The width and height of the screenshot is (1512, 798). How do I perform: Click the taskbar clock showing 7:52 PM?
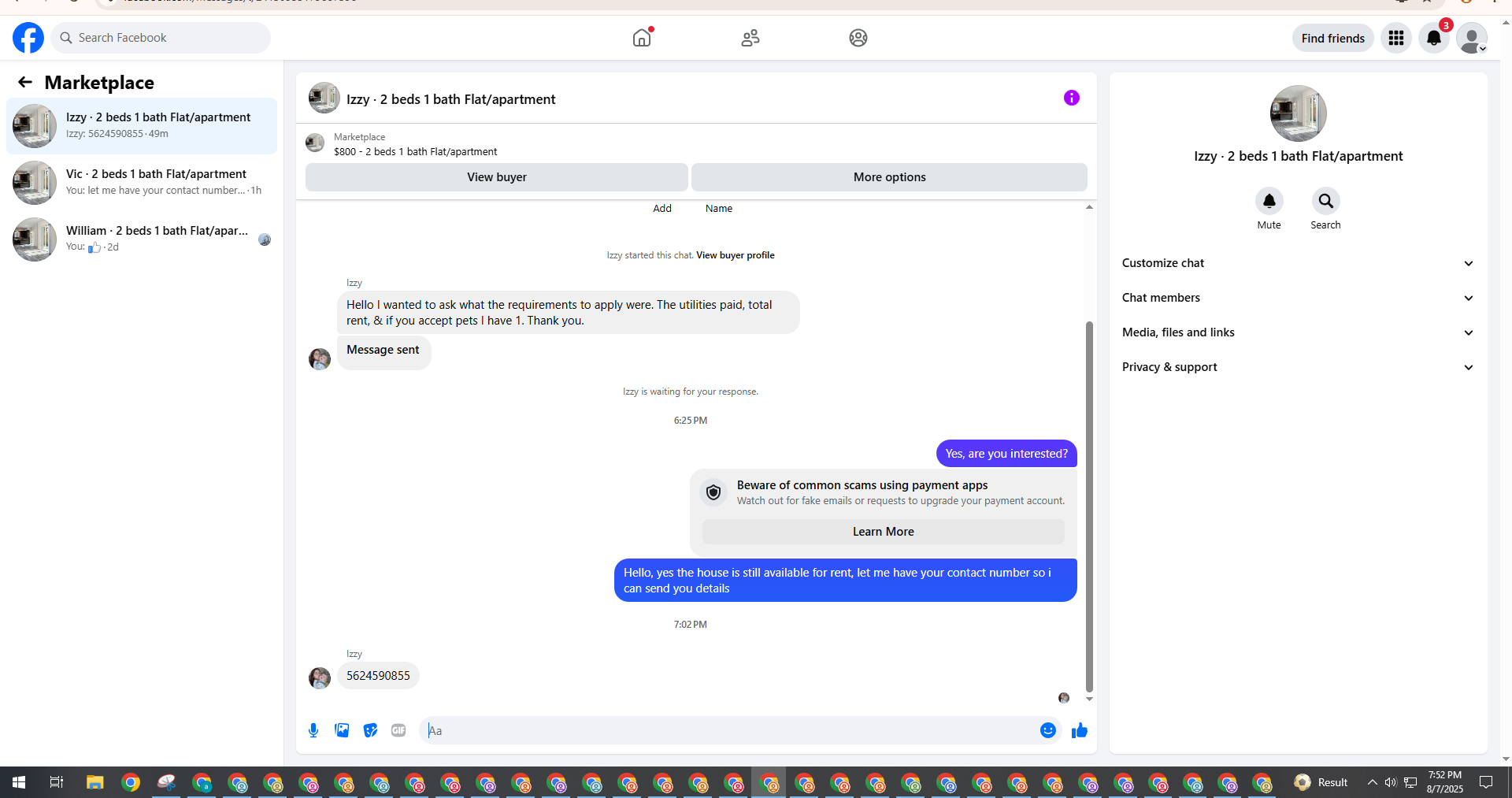pos(1445,782)
